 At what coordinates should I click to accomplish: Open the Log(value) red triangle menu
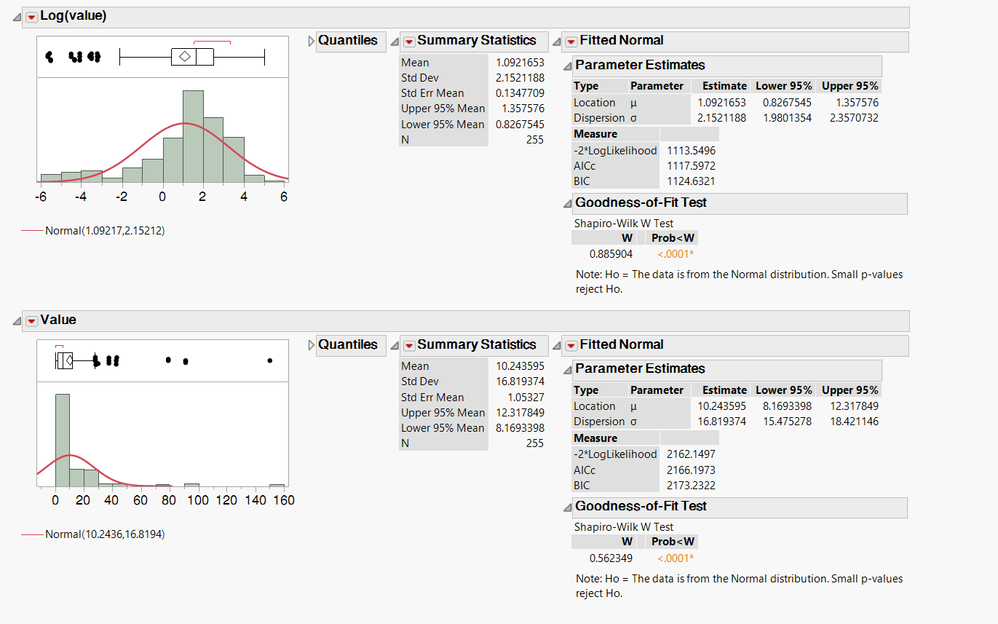[x=31, y=17]
